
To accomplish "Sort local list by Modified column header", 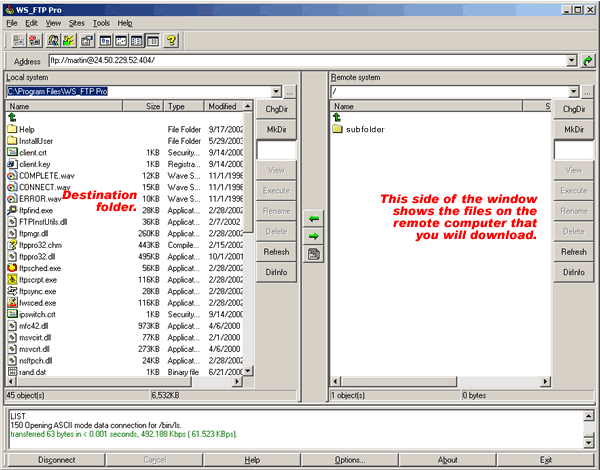I will tap(223, 106).
